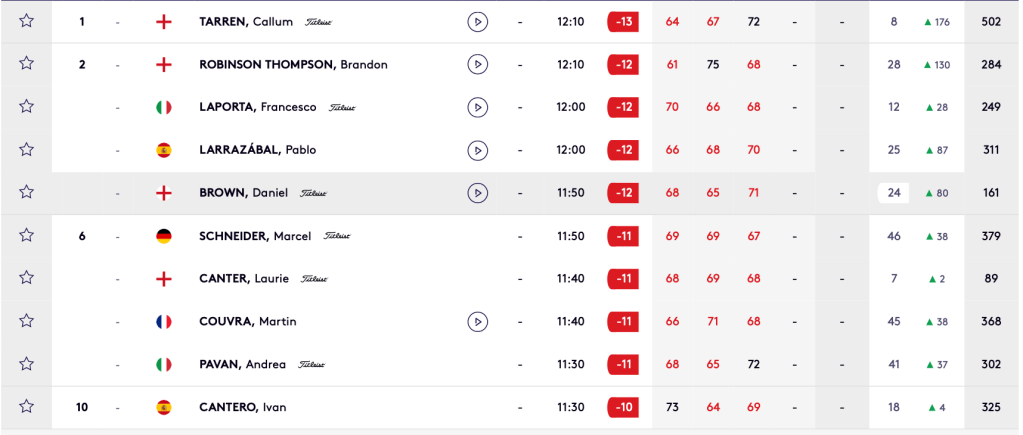Play Daniel Brown's shot video
Viewport: 1023px width, 435px height.
coord(477,193)
